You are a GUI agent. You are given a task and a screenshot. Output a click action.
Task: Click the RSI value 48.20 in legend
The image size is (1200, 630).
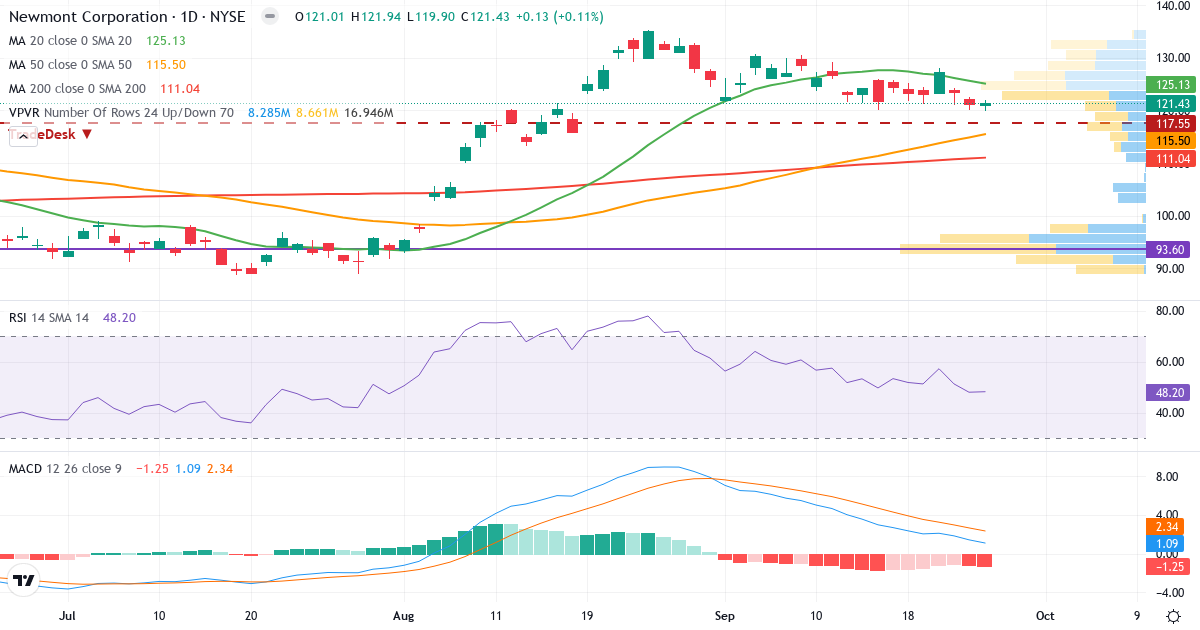(x=119, y=317)
